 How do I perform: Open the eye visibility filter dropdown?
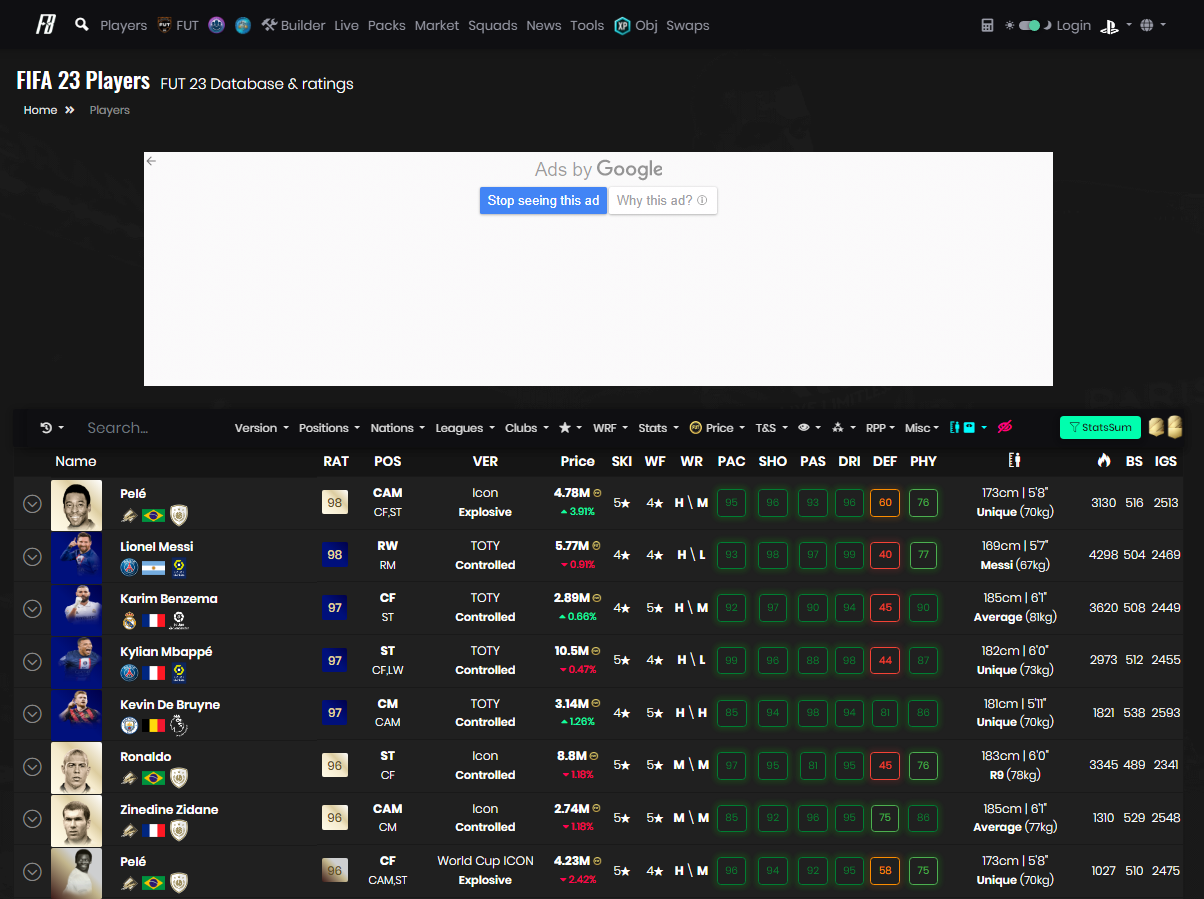(807, 428)
